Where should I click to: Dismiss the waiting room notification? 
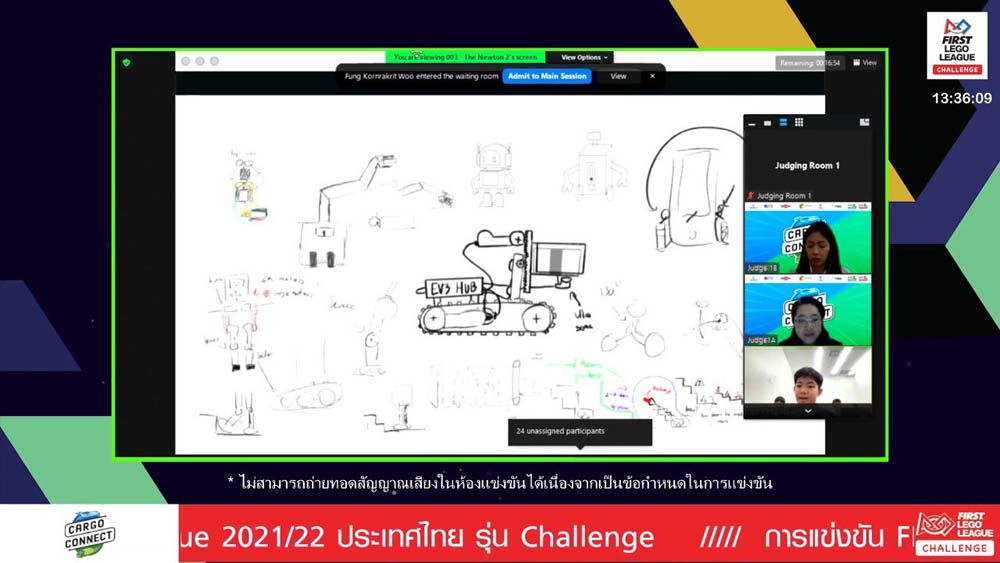(652, 76)
